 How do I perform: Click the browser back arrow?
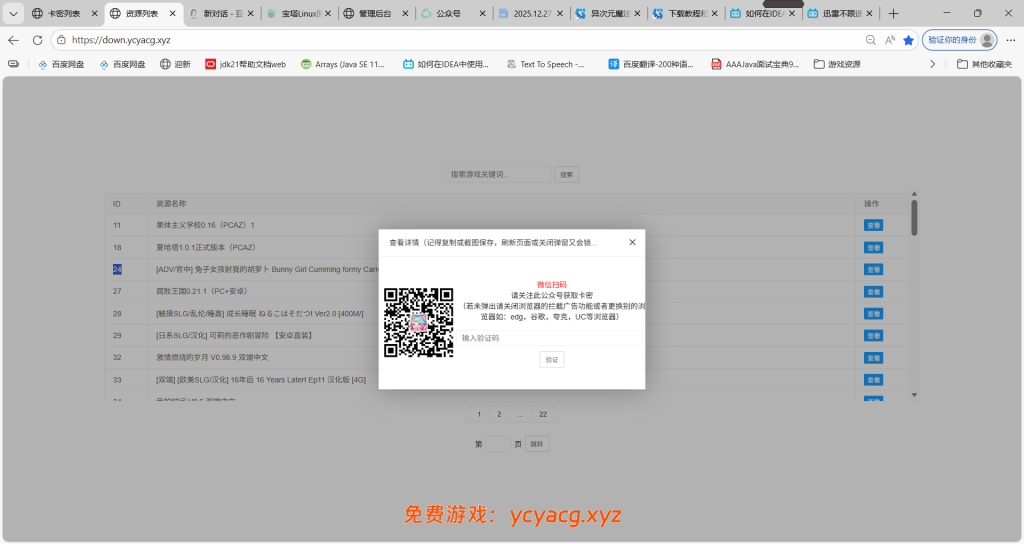click(14, 40)
